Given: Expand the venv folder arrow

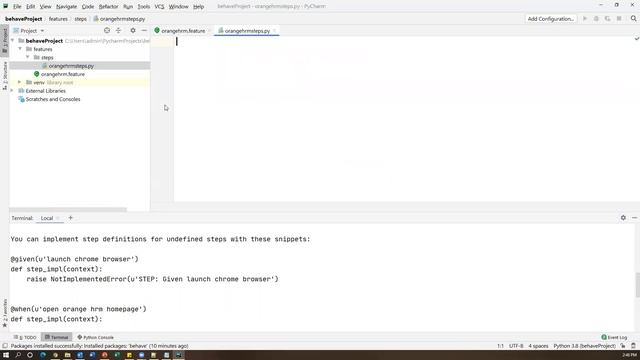Looking at the screenshot, I should [20, 82].
